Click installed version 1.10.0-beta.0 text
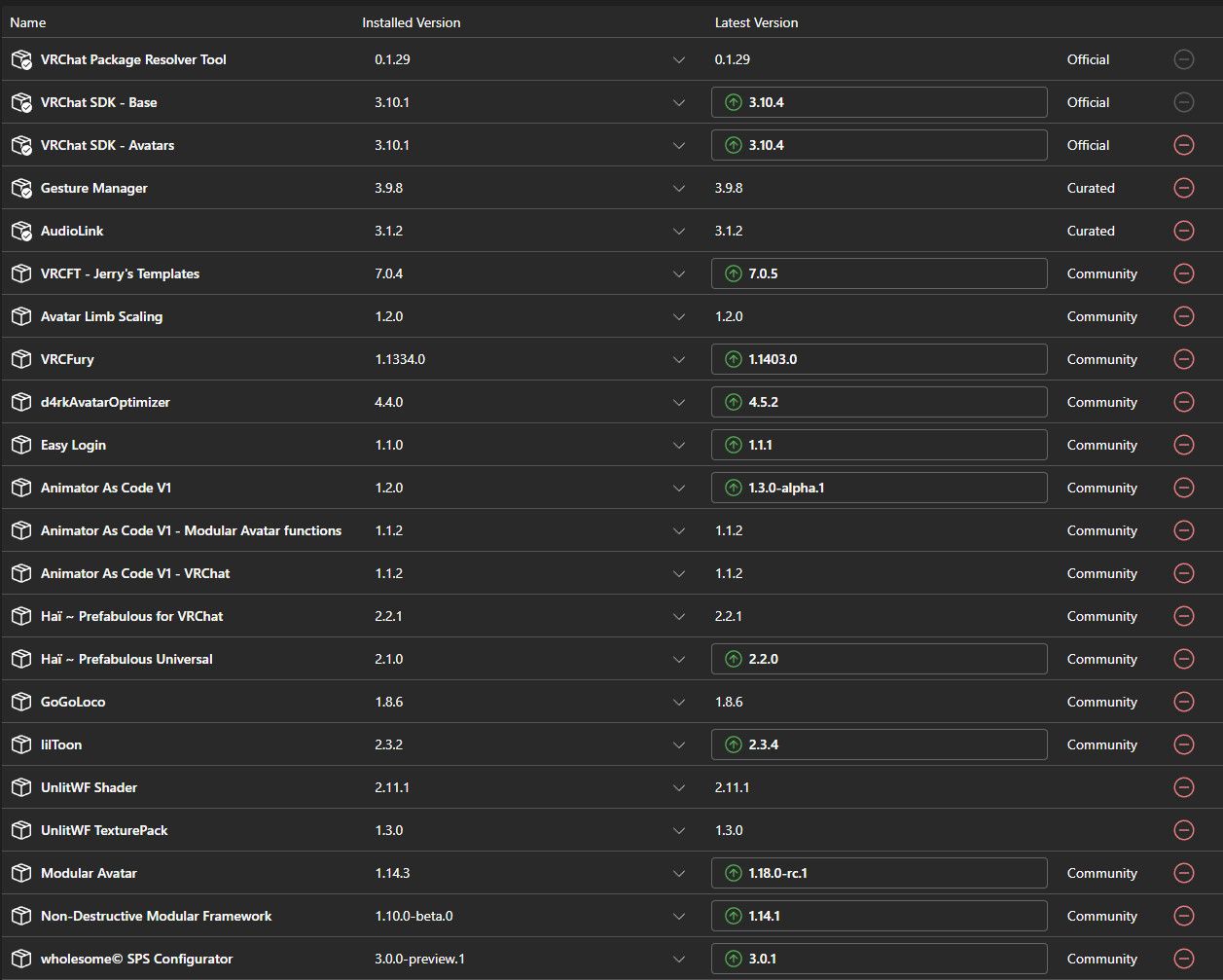The width and height of the screenshot is (1223, 980). pyautogui.click(x=414, y=916)
